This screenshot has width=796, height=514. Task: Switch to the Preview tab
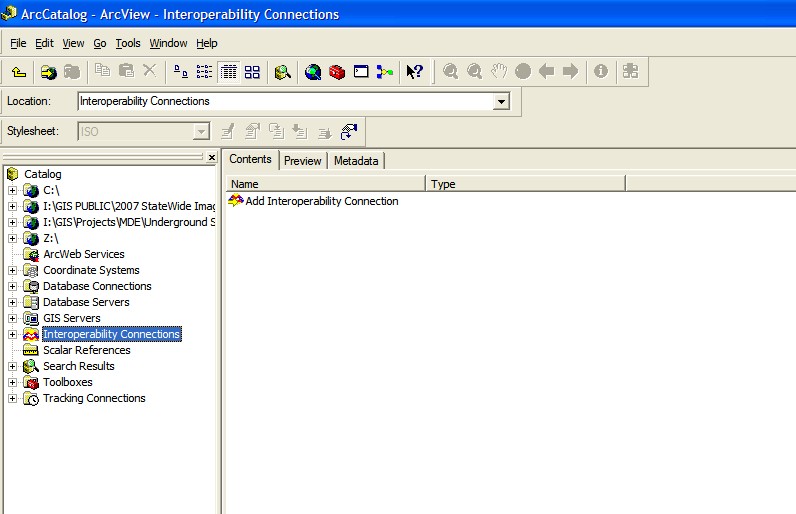pyautogui.click(x=303, y=161)
